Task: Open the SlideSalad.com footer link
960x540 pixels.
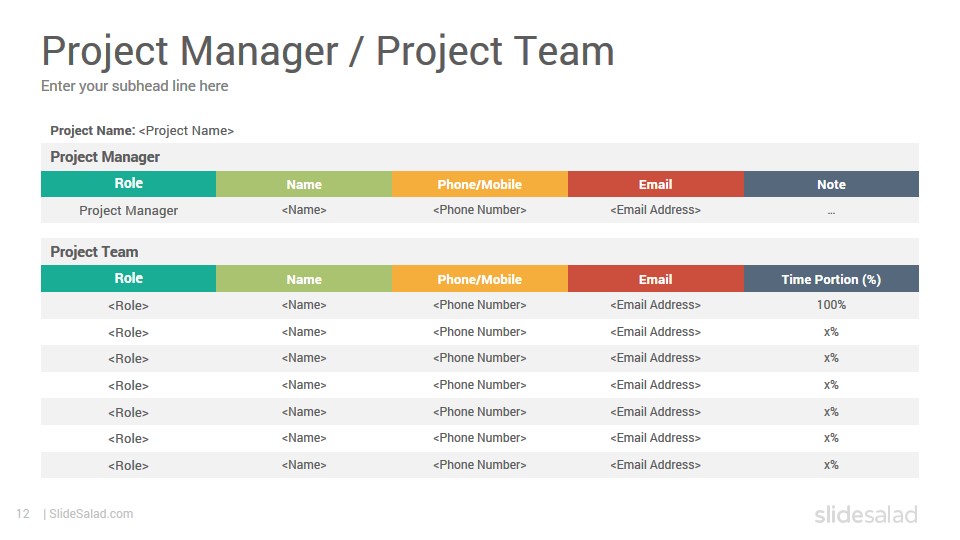Action: pyautogui.click(x=91, y=514)
